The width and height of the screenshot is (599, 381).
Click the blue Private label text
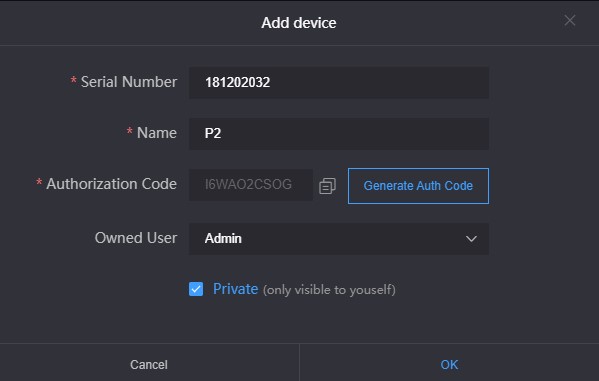coord(235,289)
